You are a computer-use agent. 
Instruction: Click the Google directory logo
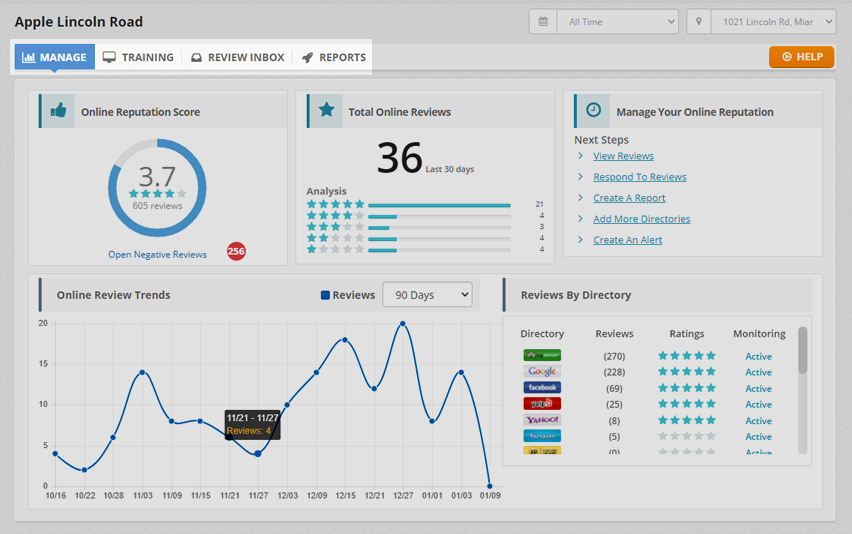542,372
